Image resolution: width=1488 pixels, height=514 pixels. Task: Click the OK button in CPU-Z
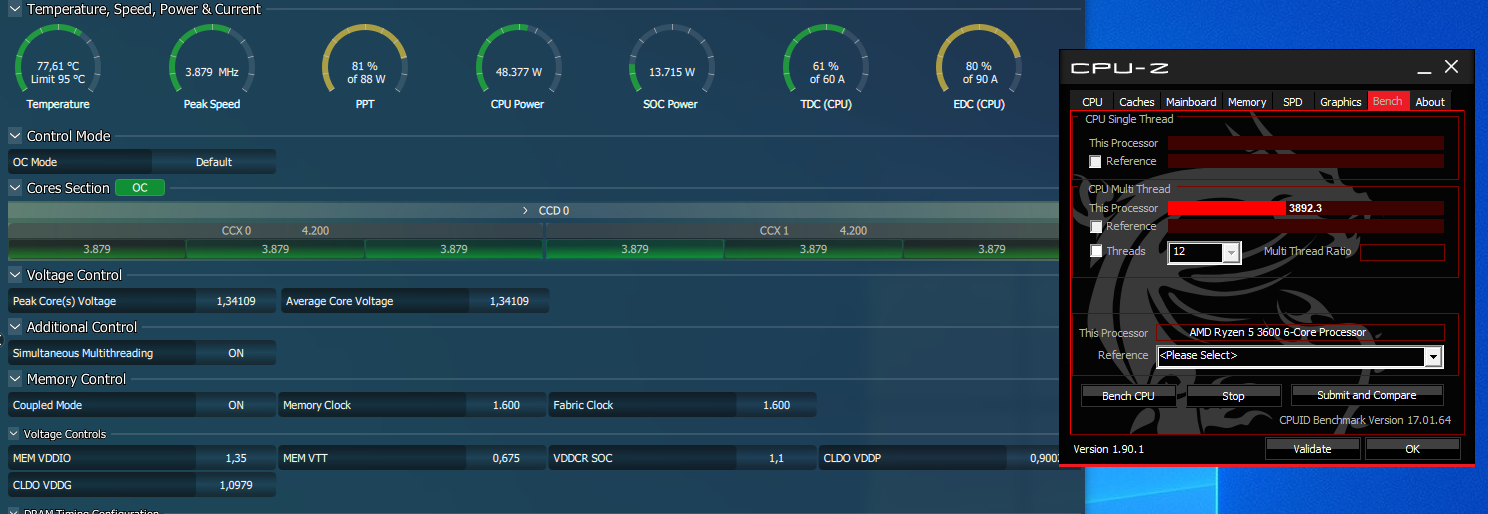tap(1412, 449)
